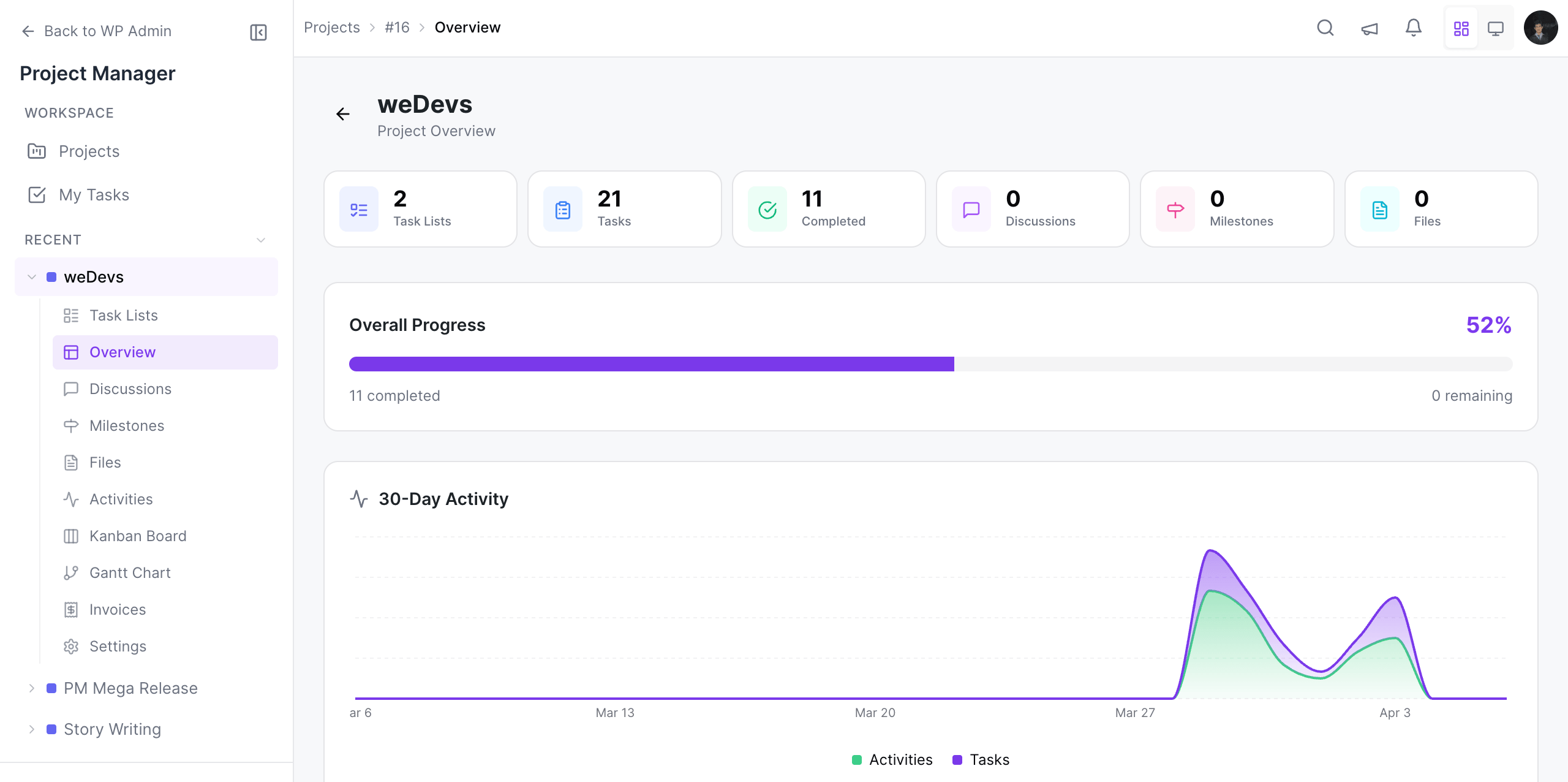Toggle the Tasks legend in the chart
The height and width of the screenshot is (782, 1568).
point(980,759)
